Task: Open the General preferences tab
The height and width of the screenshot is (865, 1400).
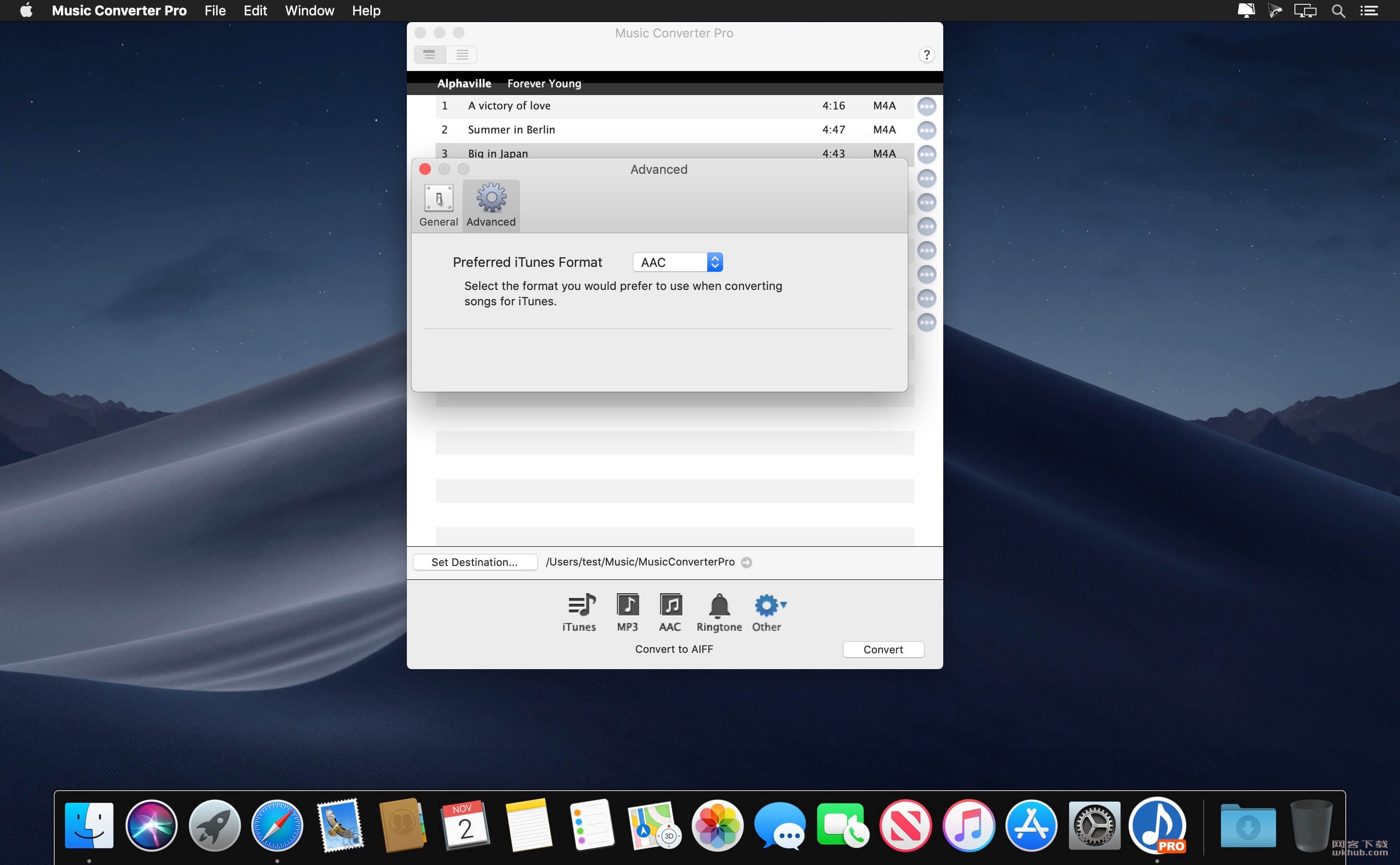Action: pyautogui.click(x=439, y=205)
